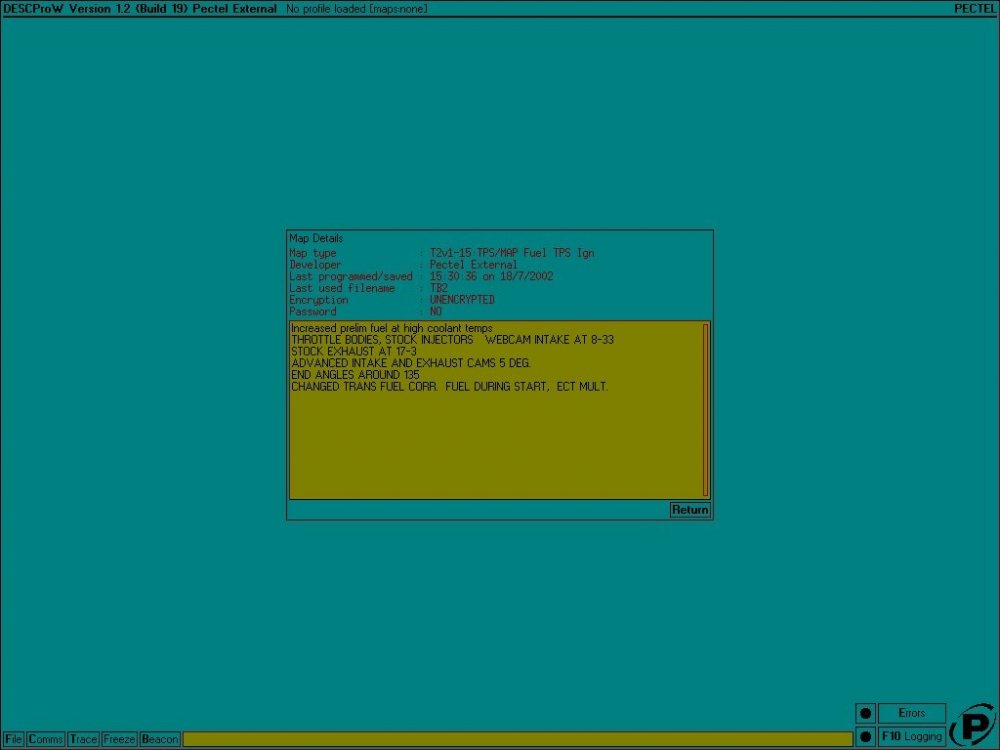Open the Trace menu

tap(84, 739)
